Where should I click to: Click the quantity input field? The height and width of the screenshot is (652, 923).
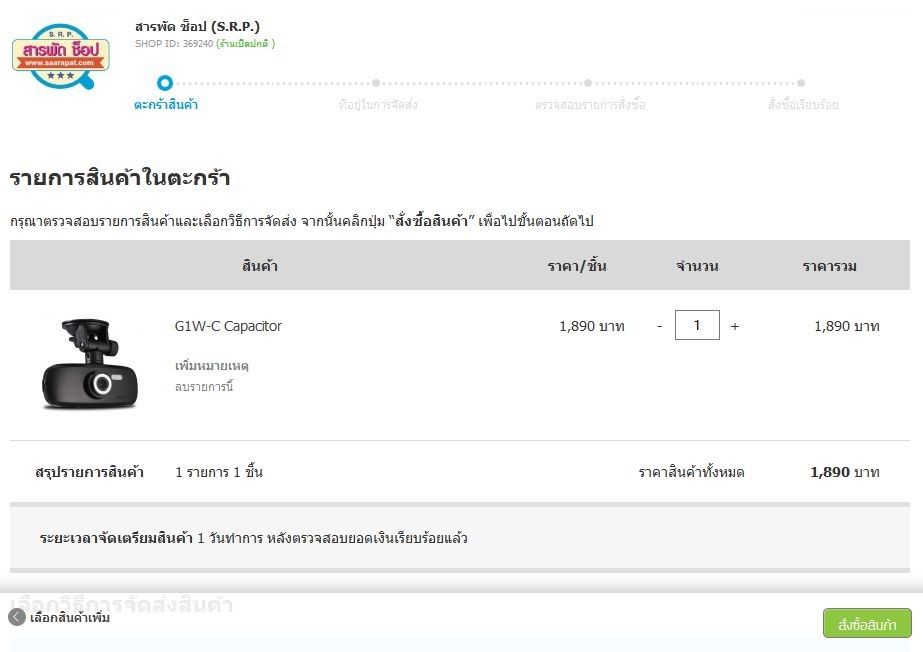pyautogui.click(x=697, y=326)
